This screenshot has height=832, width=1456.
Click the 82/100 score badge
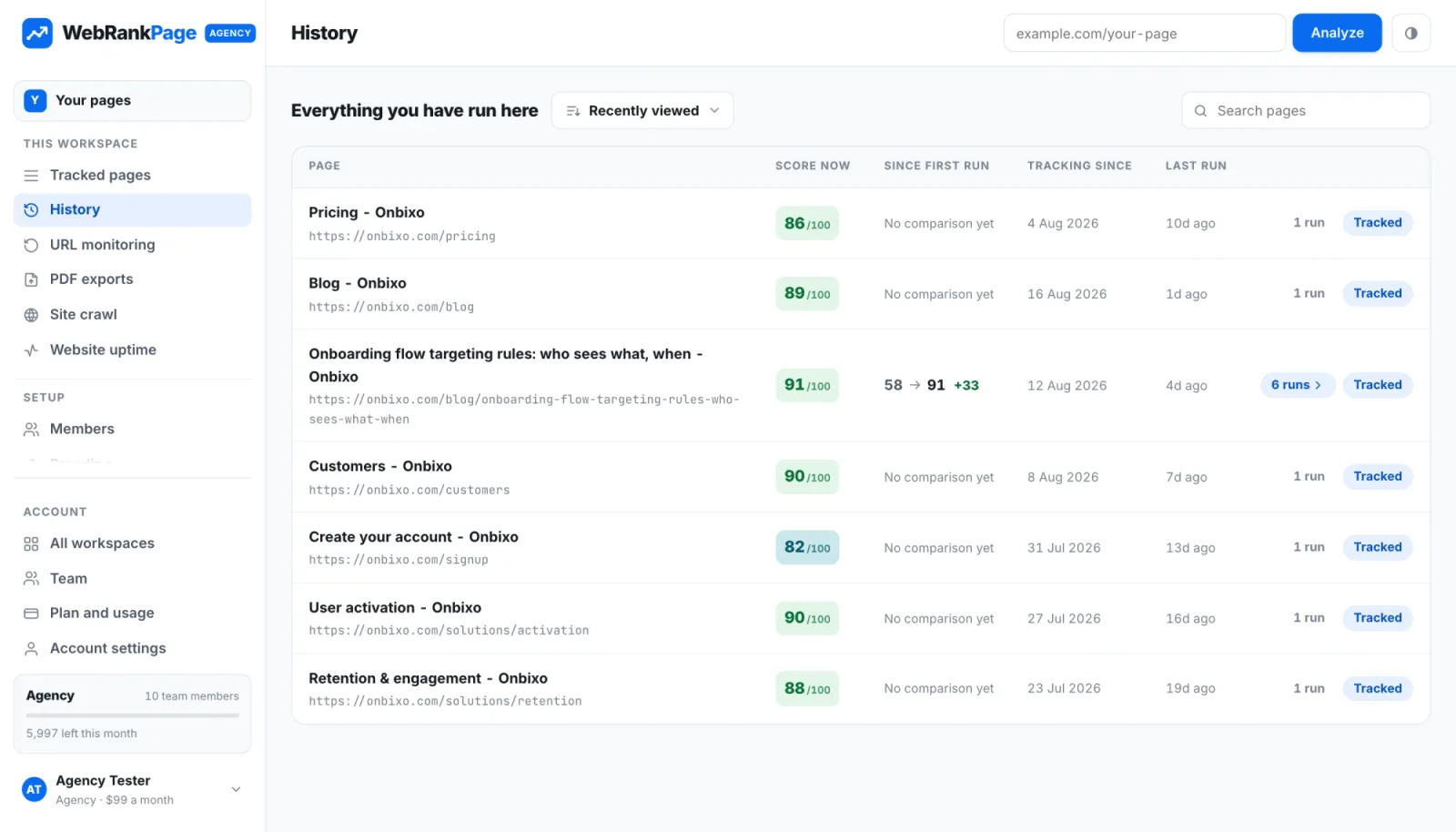807,547
